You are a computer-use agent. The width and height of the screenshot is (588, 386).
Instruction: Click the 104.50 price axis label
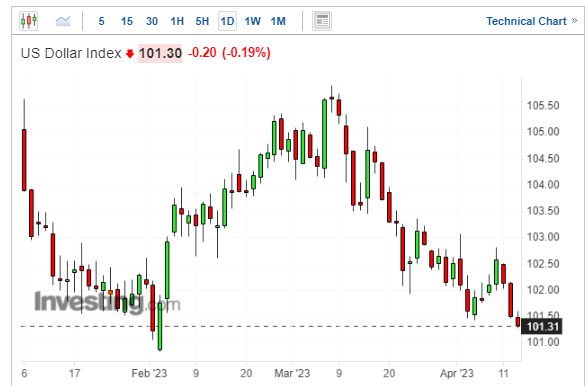pyautogui.click(x=543, y=158)
